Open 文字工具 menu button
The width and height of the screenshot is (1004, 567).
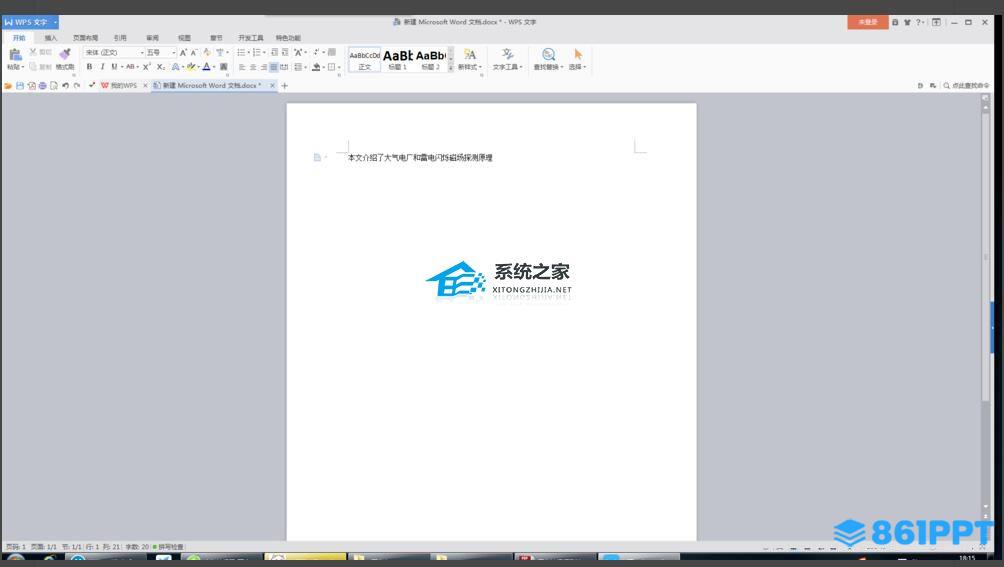507,59
